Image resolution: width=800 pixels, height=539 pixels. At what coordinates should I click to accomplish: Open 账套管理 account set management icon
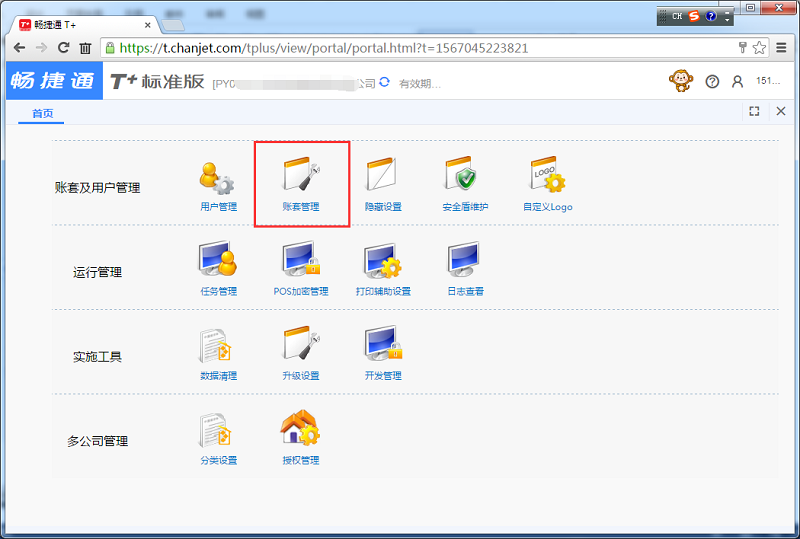[x=301, y=174]
